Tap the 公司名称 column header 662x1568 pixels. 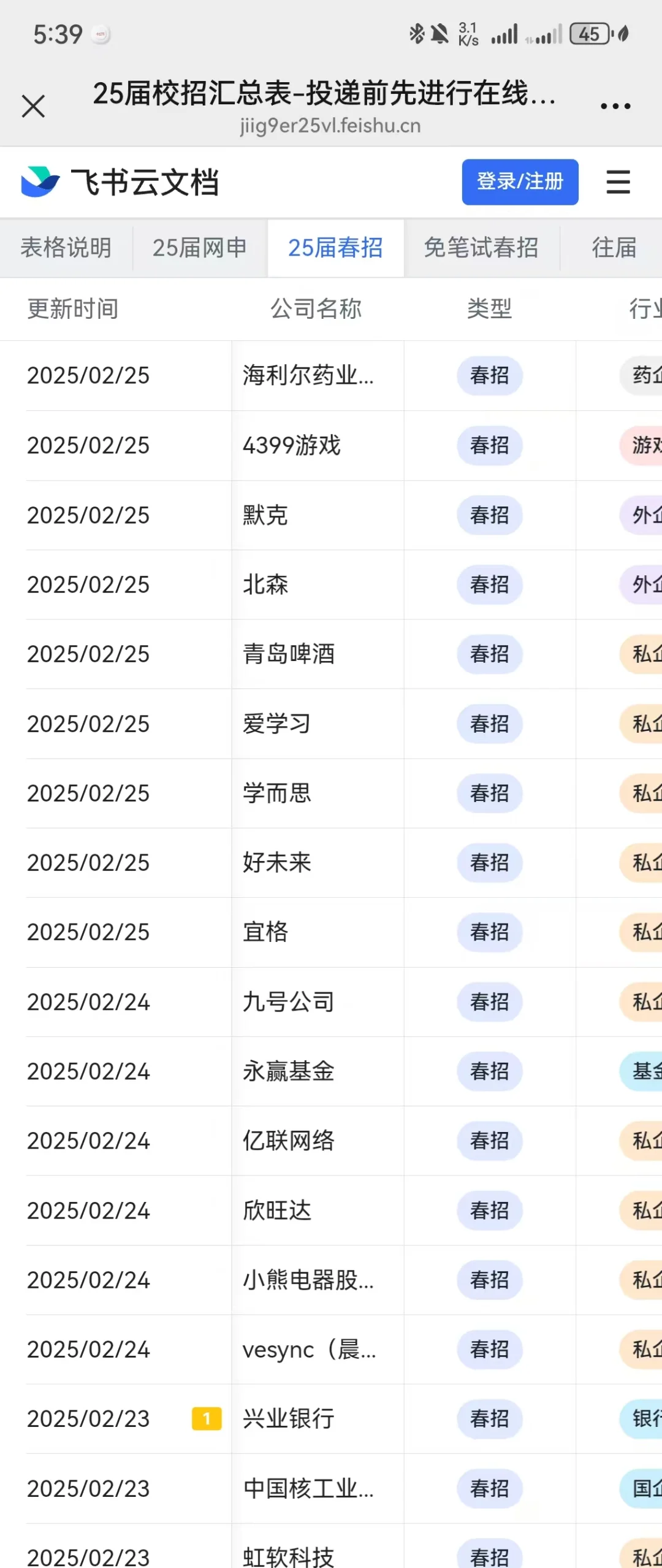(316, 309)
